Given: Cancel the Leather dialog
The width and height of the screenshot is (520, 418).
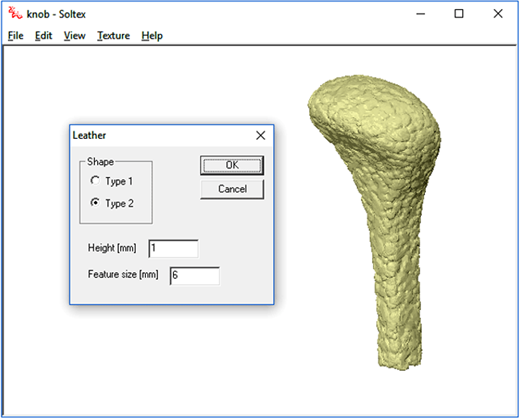Looking at the screenshot, I should click(x=232, y=189).
